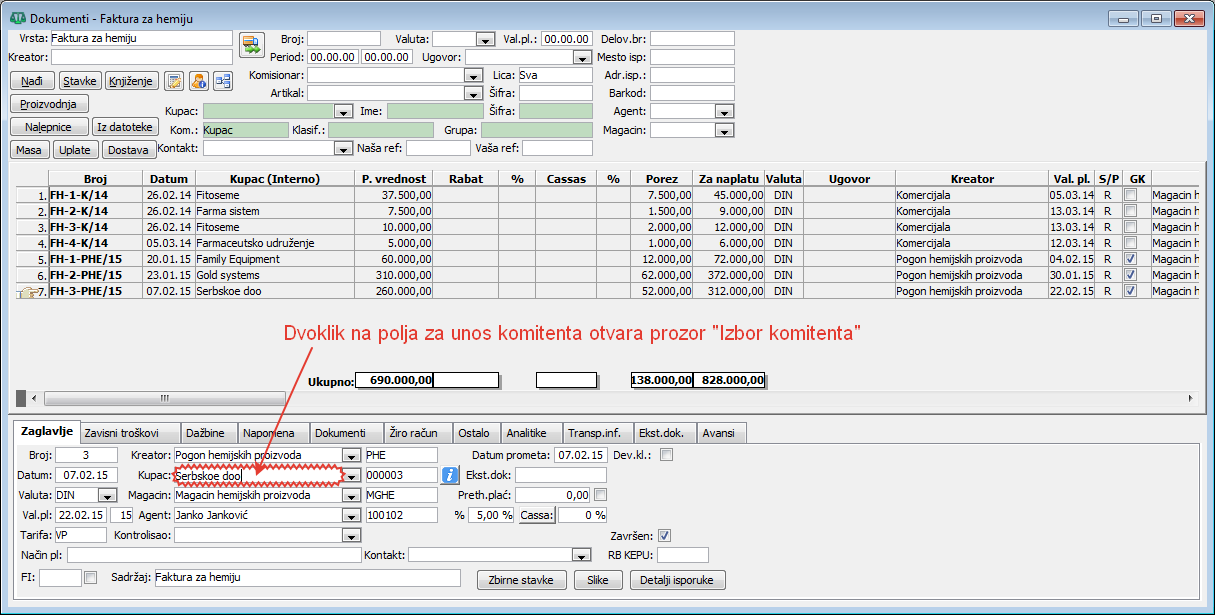Expand the Magacin dropdown in Zaglavlje

coord(350,495)
